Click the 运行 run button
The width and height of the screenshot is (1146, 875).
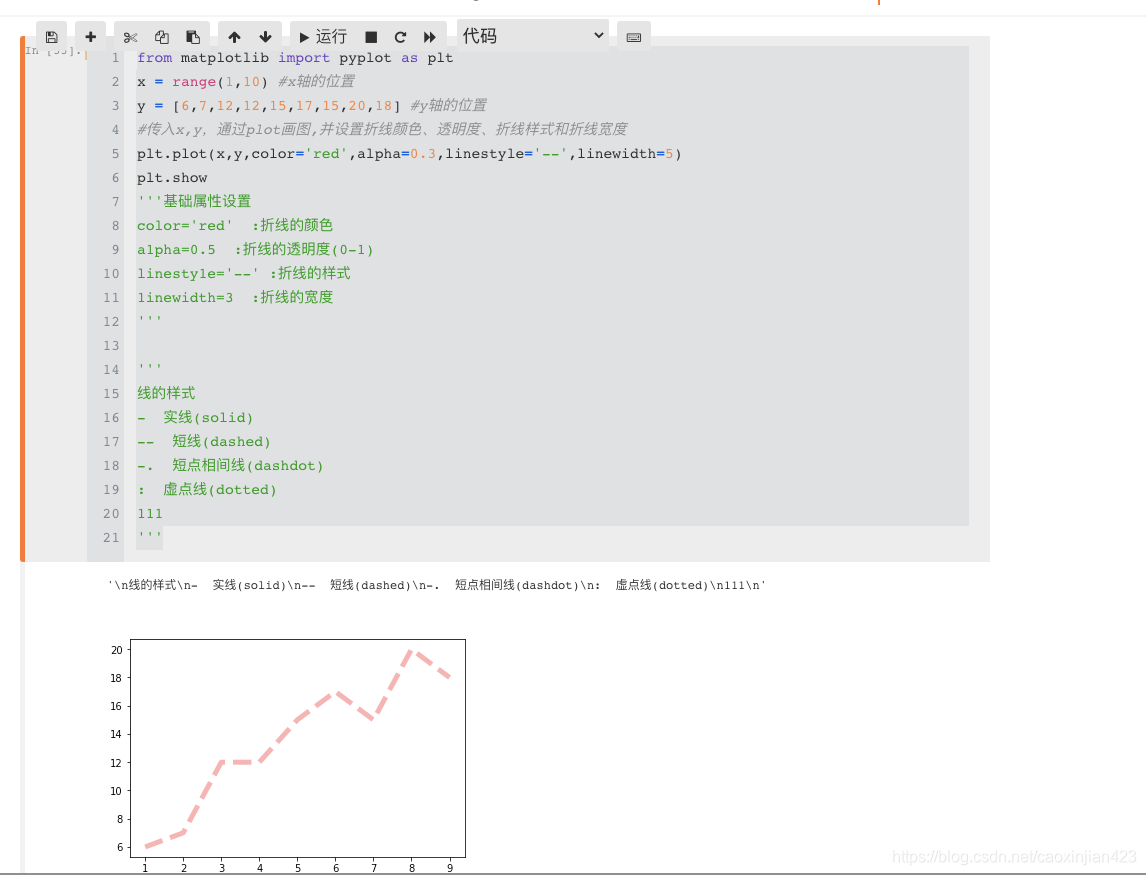point(323,37)
